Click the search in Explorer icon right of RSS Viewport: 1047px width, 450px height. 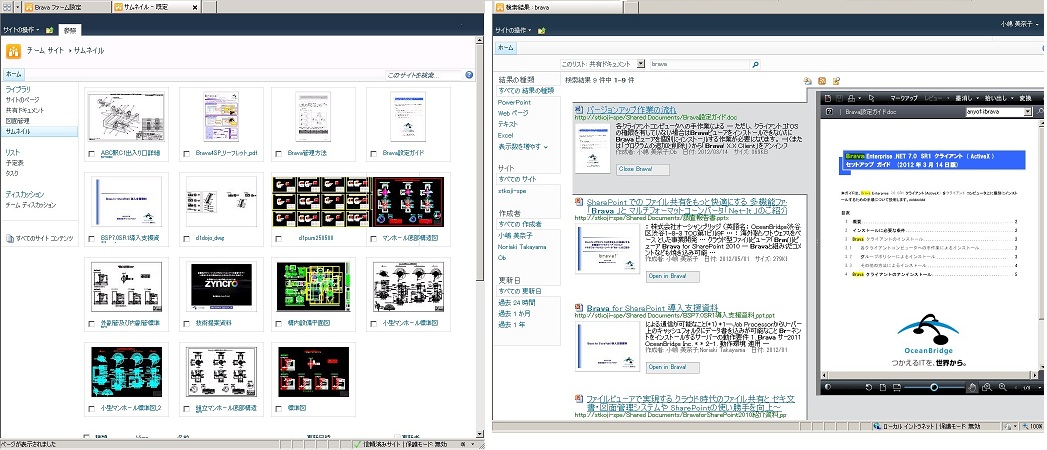pos(836,81)
